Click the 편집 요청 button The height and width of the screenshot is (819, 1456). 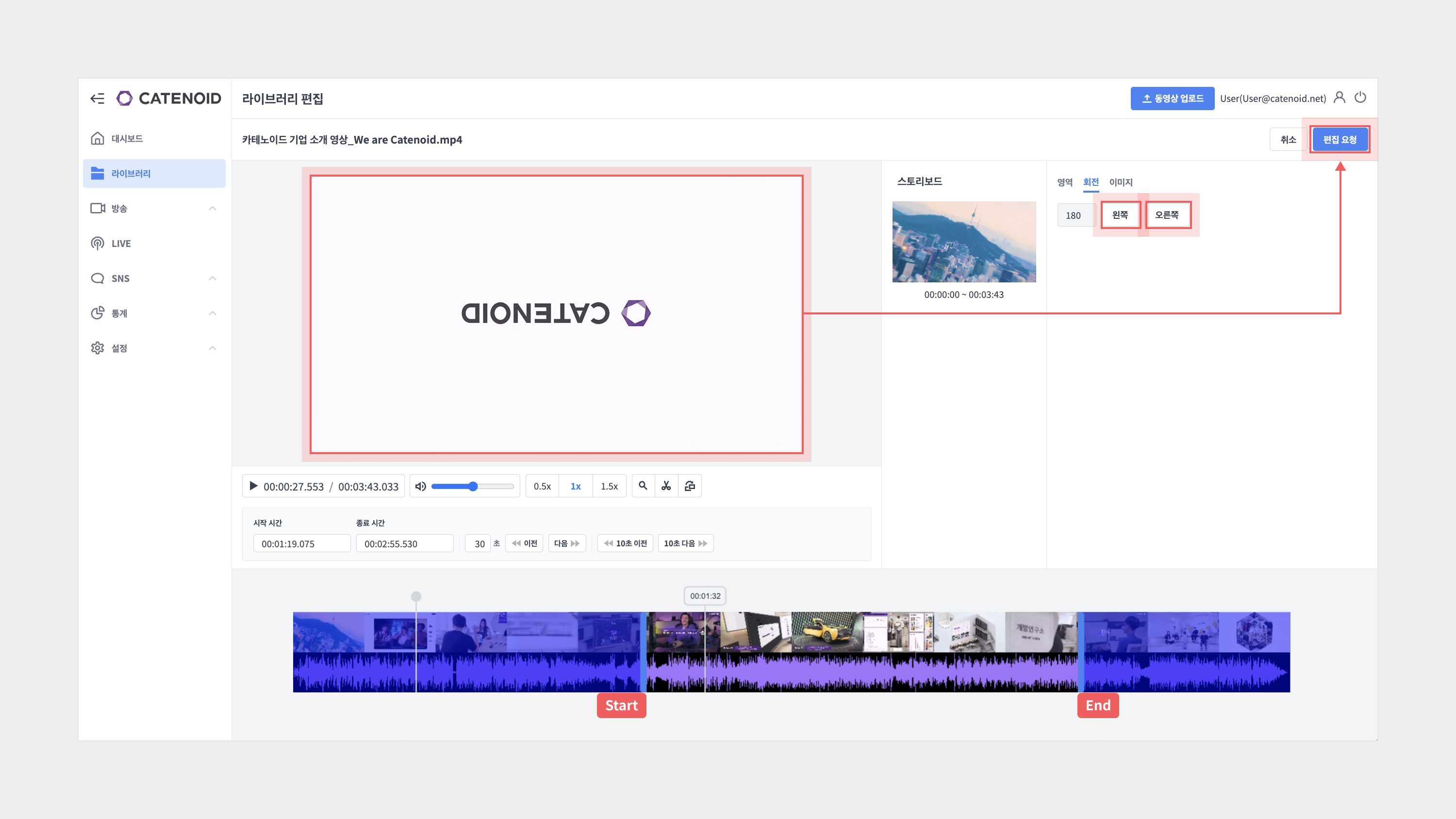click(1340, 140)
